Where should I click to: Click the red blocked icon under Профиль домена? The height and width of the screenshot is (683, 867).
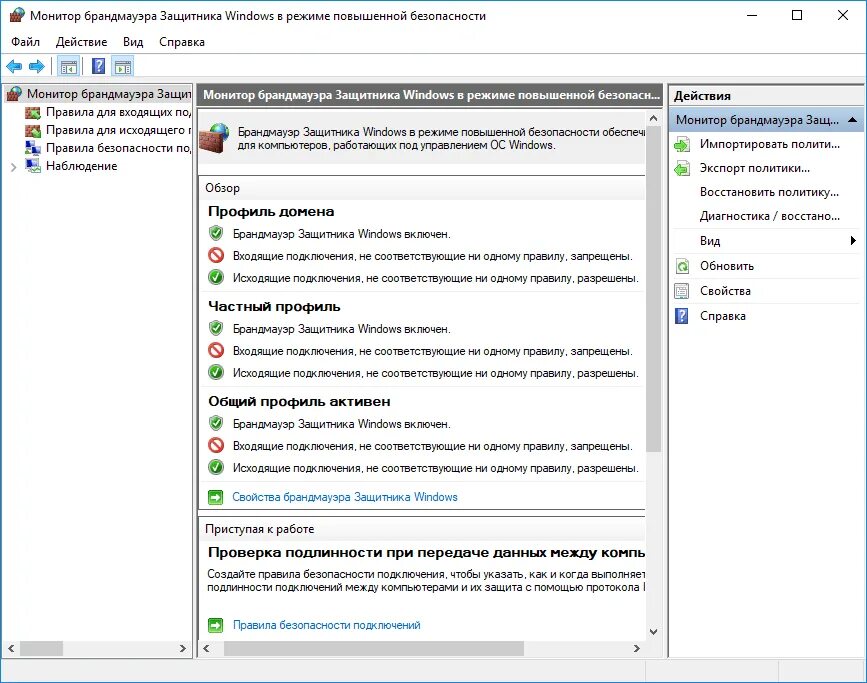216,255
